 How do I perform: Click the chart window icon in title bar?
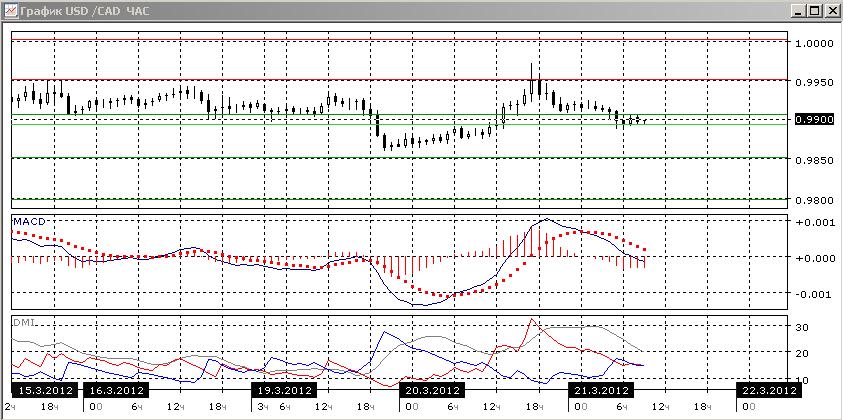point(10,10)
